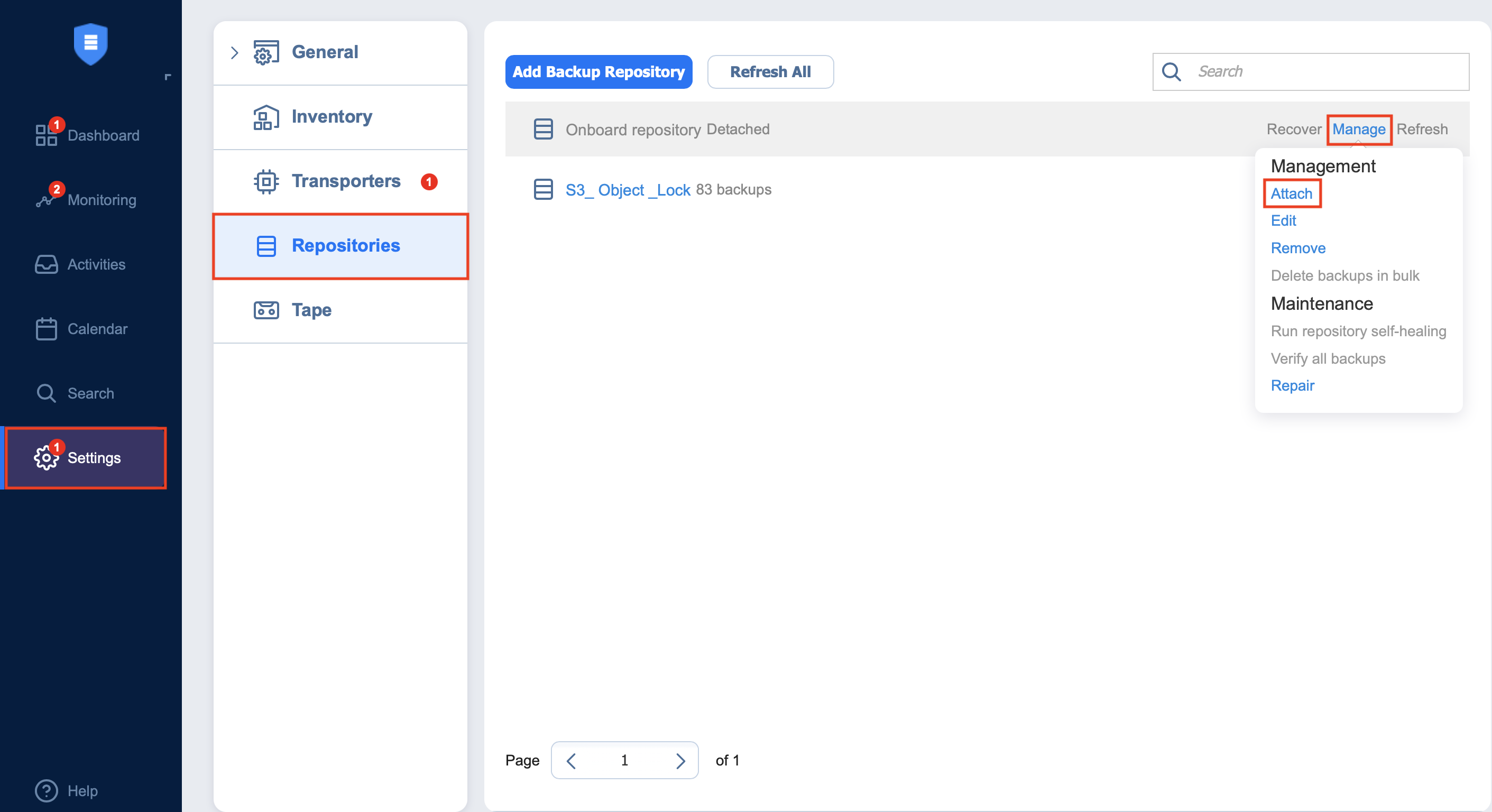Click the page number field
1492x812 pixels.
(x=624, y=760)
